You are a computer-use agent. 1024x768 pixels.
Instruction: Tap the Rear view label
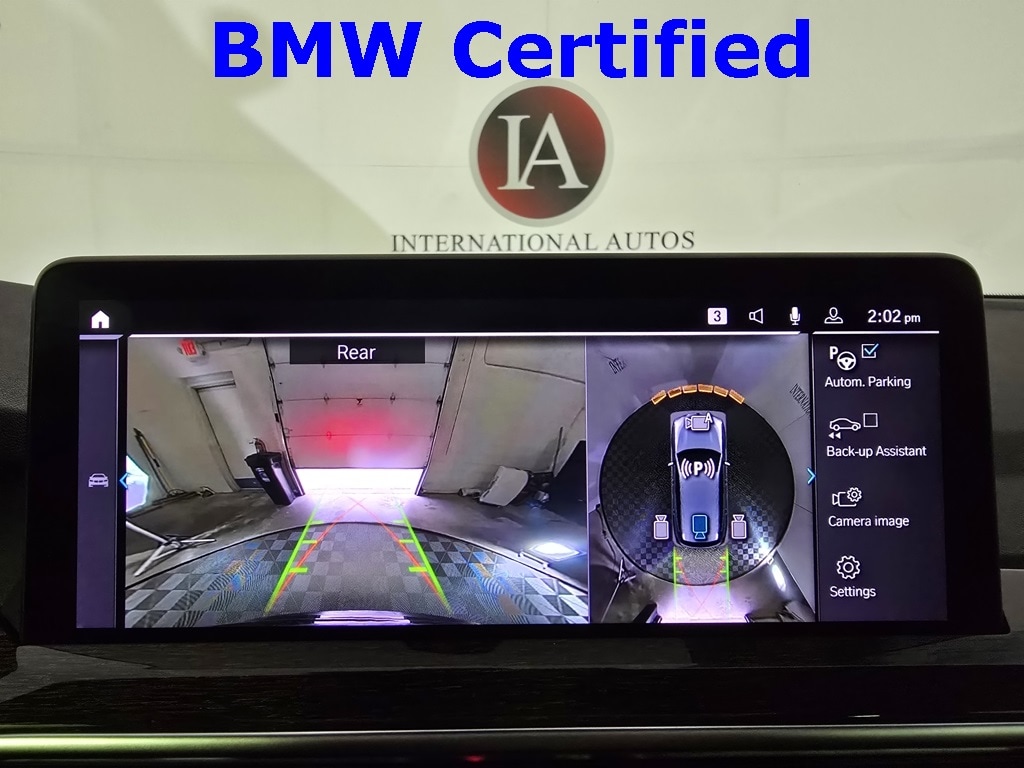point(356,352)
